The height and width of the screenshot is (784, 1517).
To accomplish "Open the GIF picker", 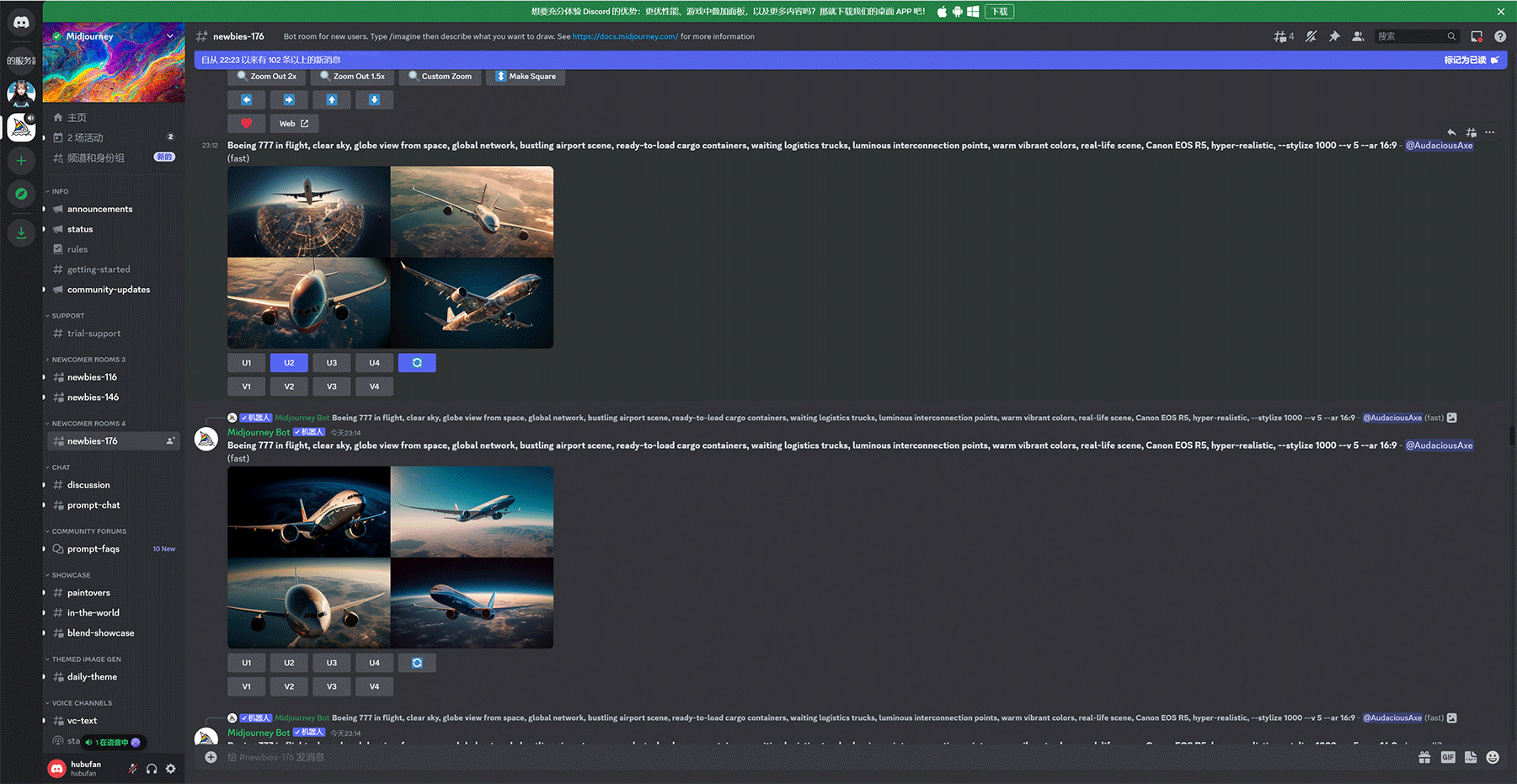I will pos(1448,757).
